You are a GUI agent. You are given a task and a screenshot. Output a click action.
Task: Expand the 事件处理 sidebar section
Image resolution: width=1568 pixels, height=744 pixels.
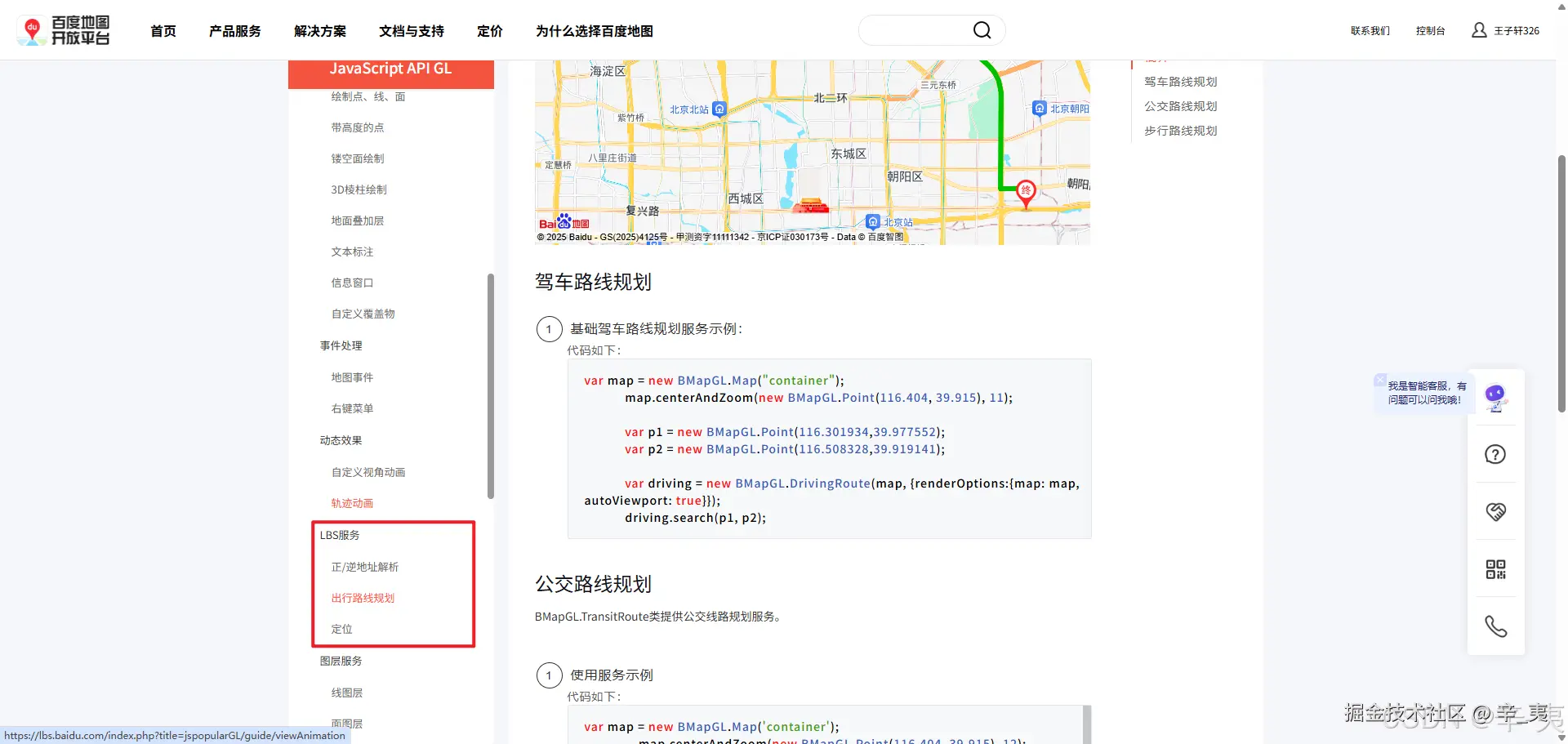[x=341, y=345]
